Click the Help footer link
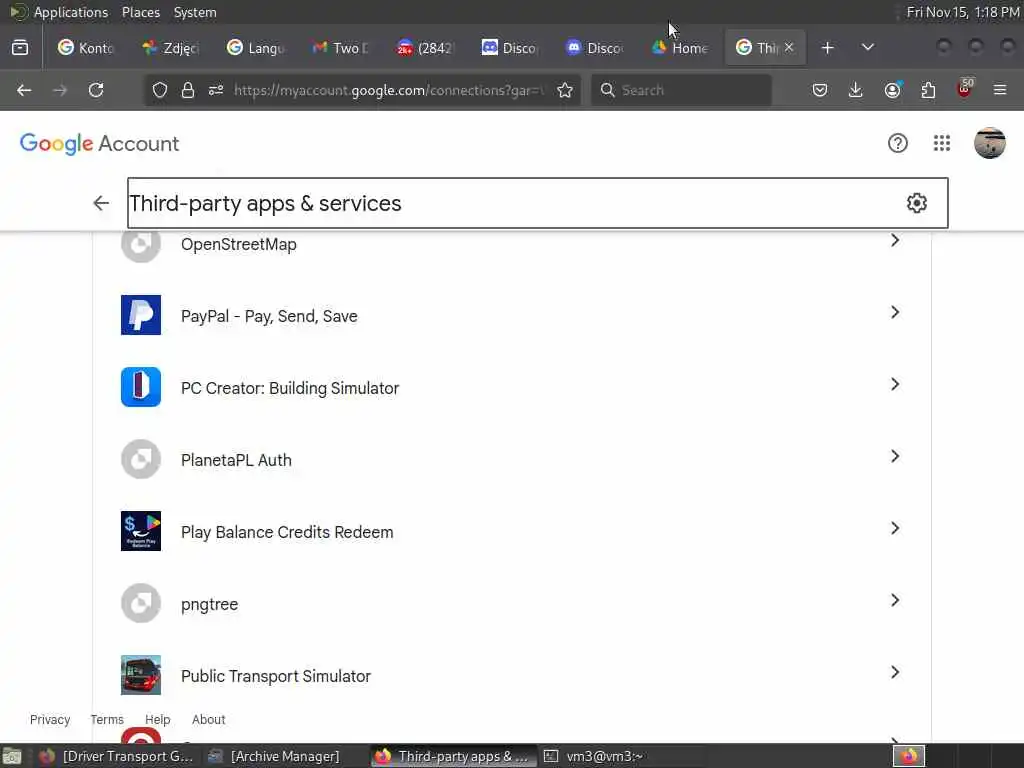This screenshot has height=768, width=1024. tap(157, 719)
